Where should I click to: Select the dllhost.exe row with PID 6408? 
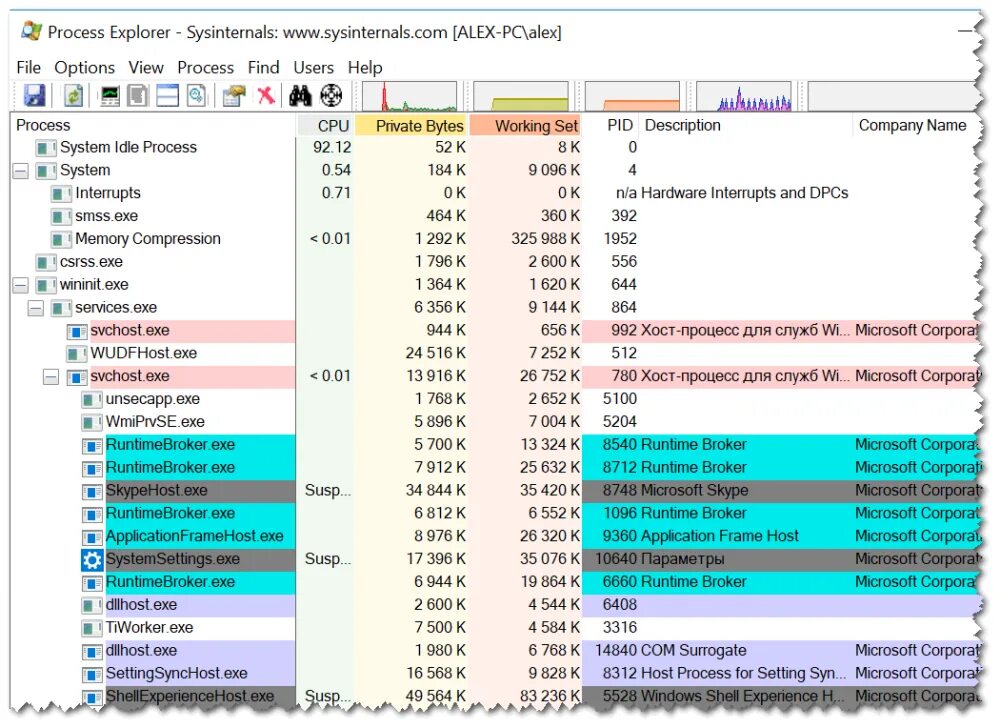[495, 606]
